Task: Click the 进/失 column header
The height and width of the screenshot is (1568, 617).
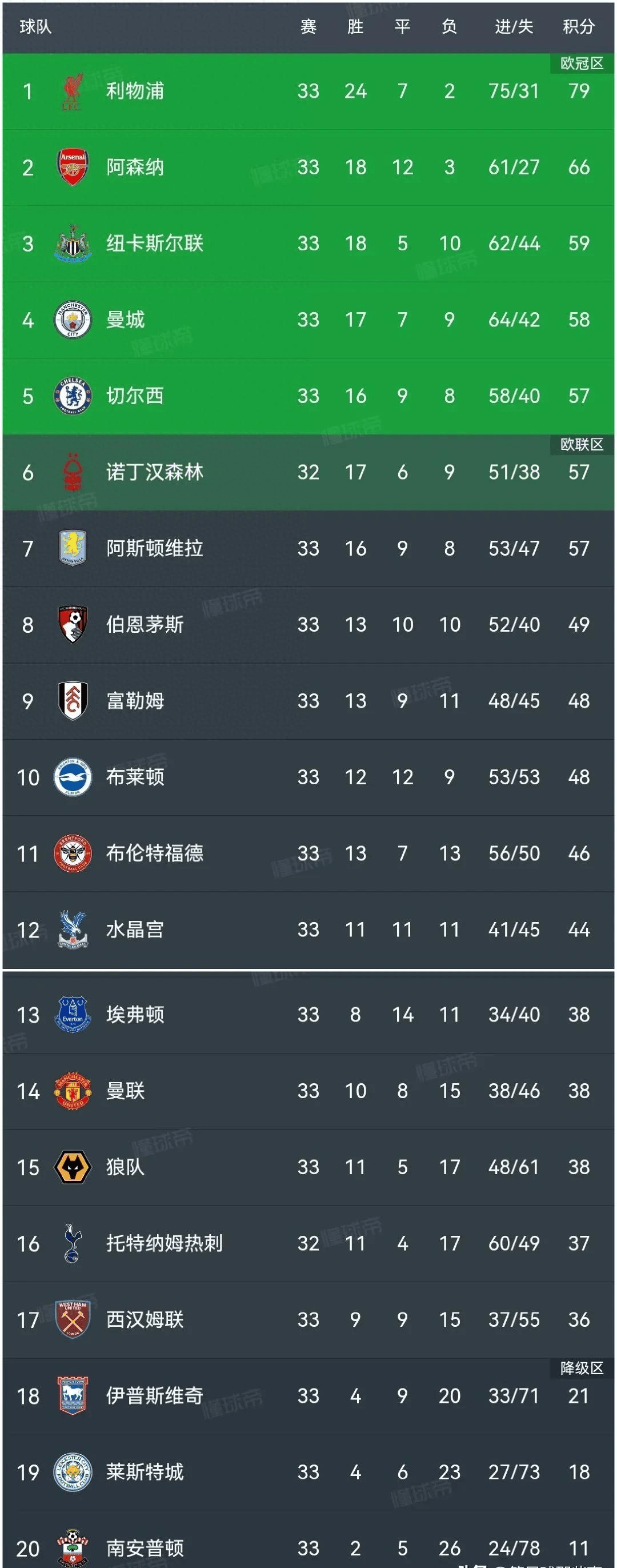Action: pyautogui.click(x=514, y=27)
